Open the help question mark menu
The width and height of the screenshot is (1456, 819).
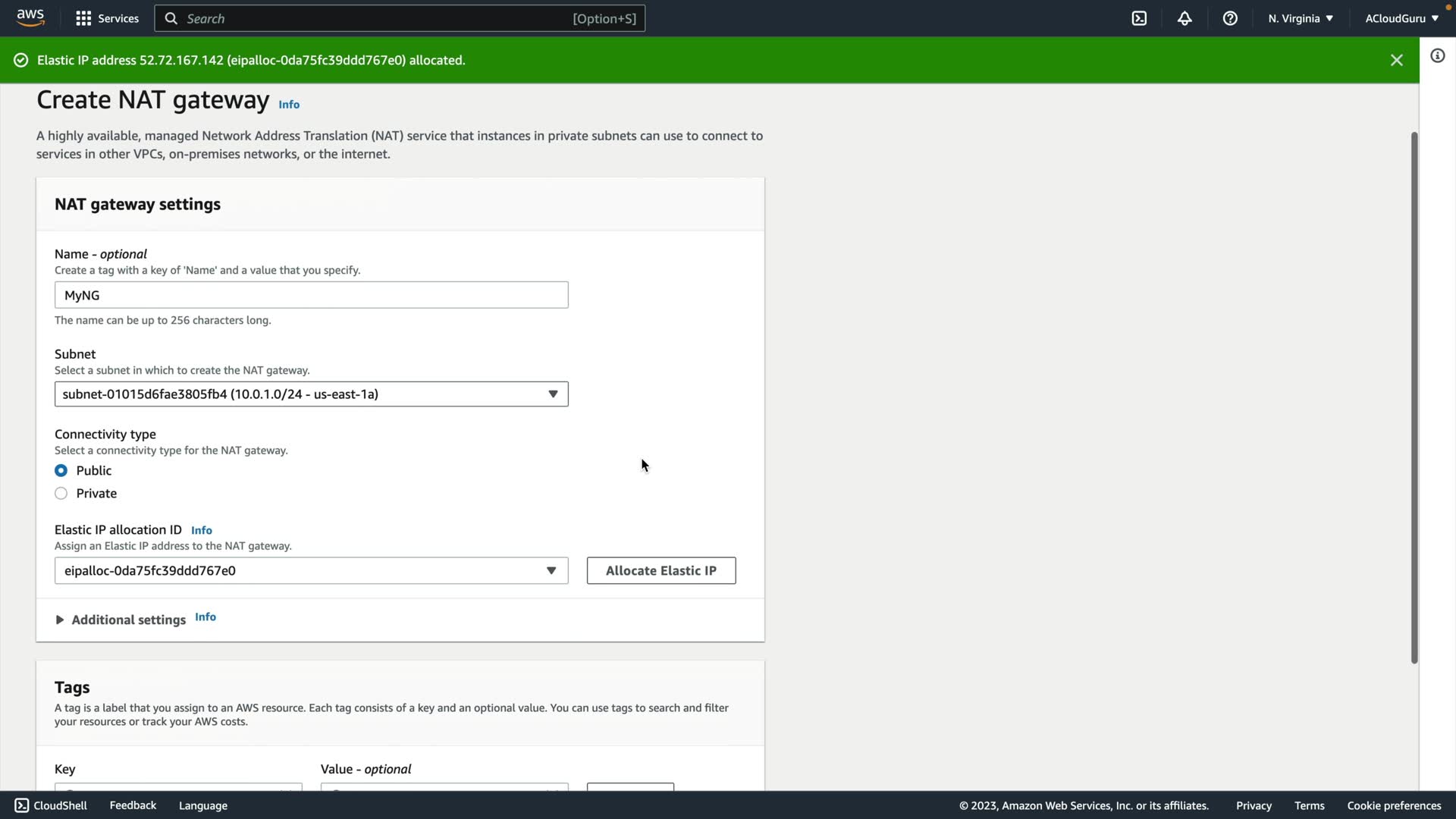[1230, 18]
